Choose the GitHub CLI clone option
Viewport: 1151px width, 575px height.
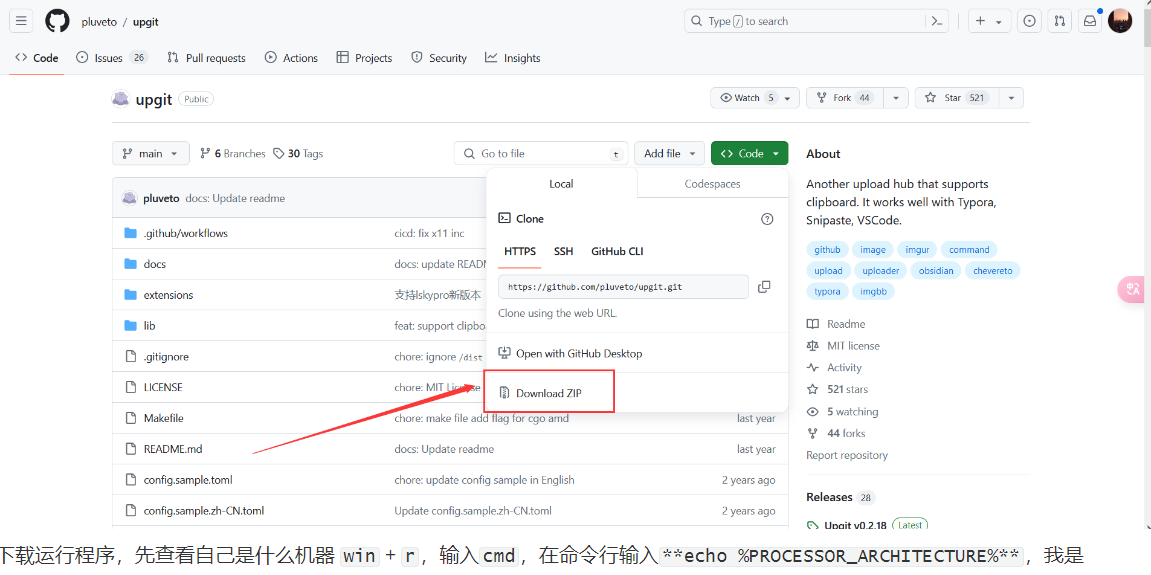click(x=617, y=251)
